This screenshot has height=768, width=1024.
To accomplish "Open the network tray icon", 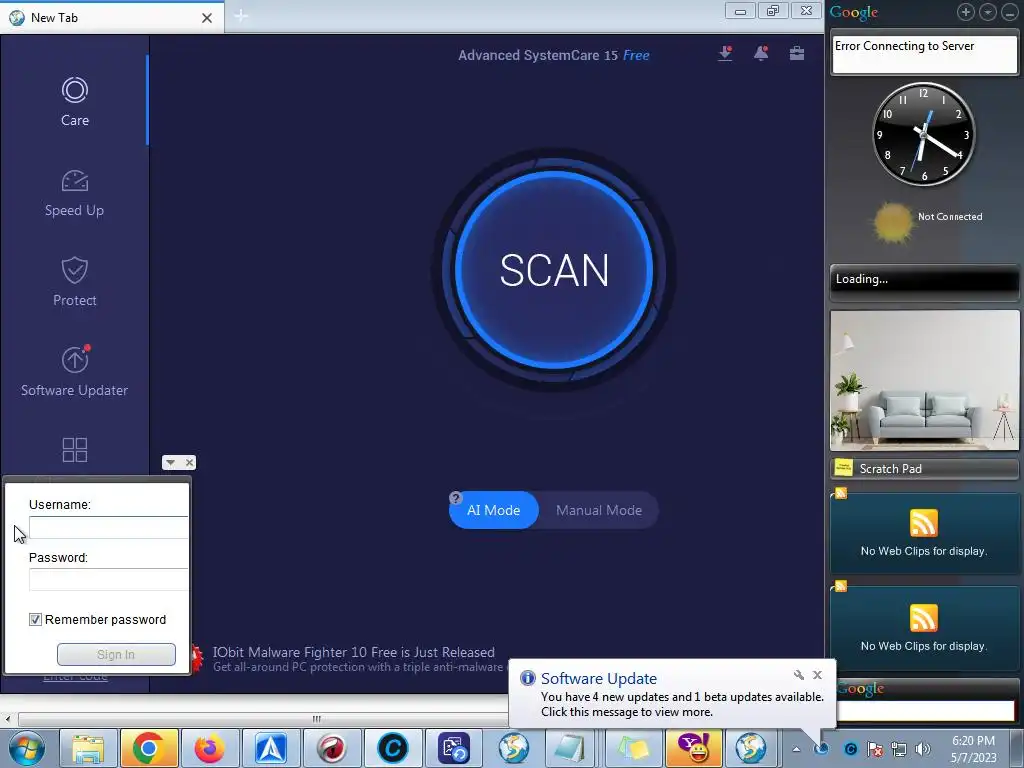I will tap(899, 749).
